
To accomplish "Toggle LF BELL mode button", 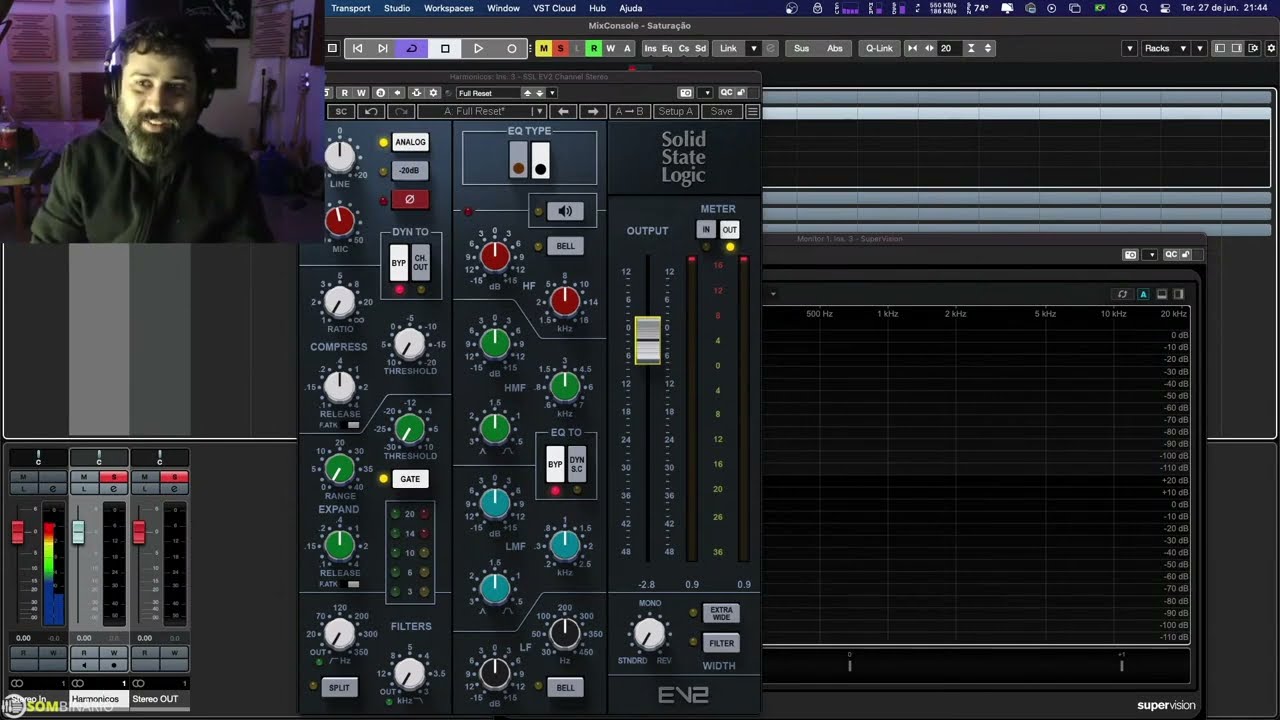I will coord(566,688).
